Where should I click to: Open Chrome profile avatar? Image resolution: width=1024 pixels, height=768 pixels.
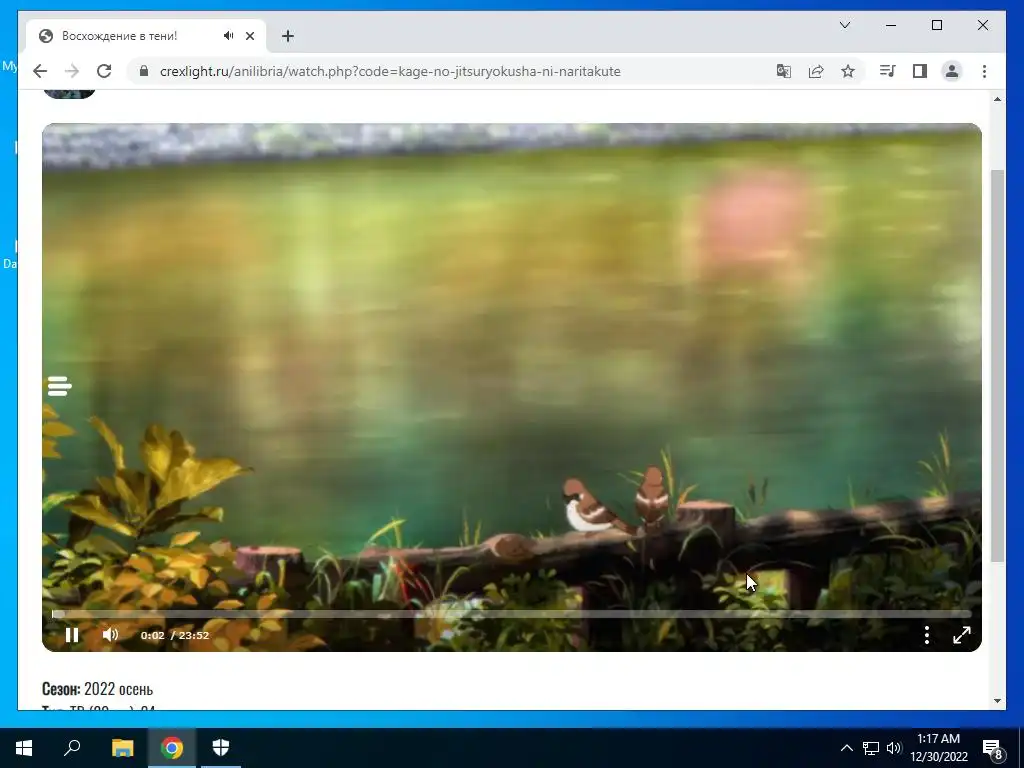952,71
